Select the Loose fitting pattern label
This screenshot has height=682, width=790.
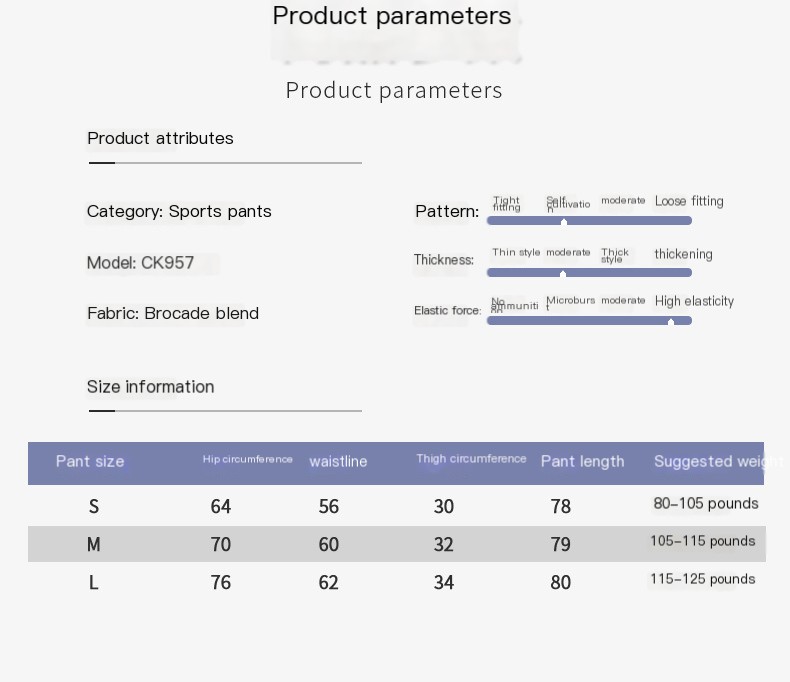(x=689, y=201)
